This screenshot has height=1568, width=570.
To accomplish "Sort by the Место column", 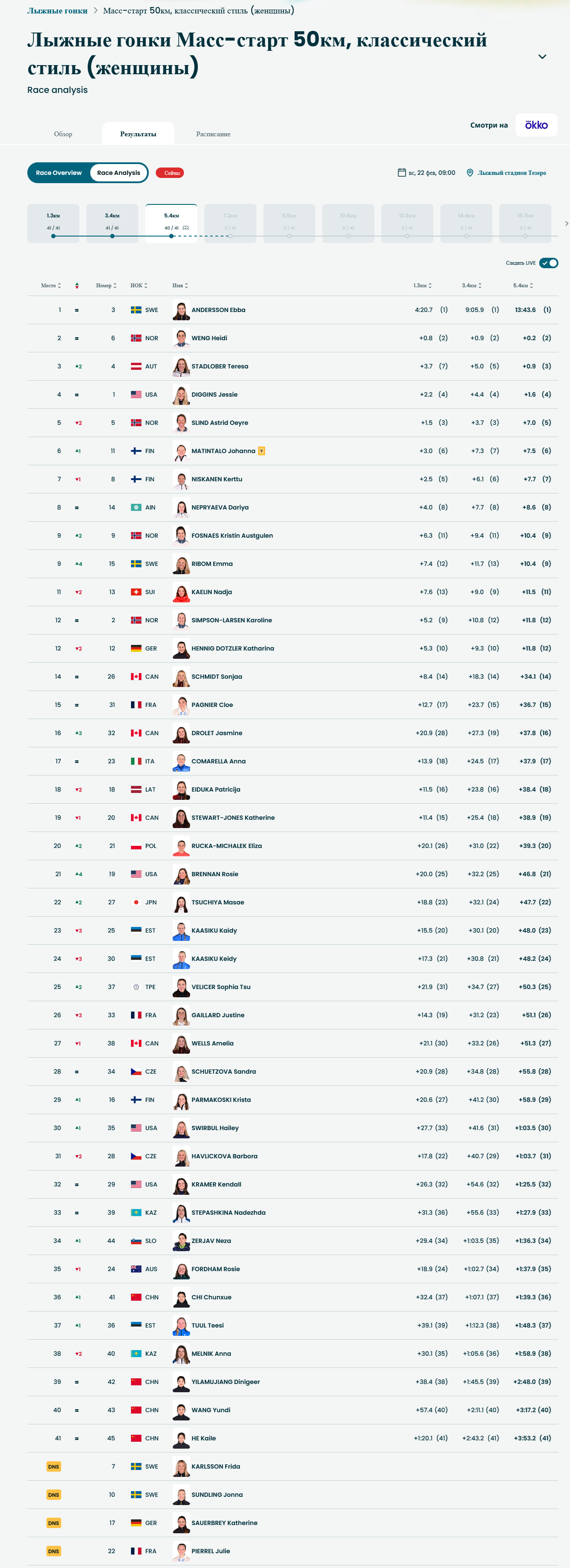I will pyautogui.click(x=51, y=286).
